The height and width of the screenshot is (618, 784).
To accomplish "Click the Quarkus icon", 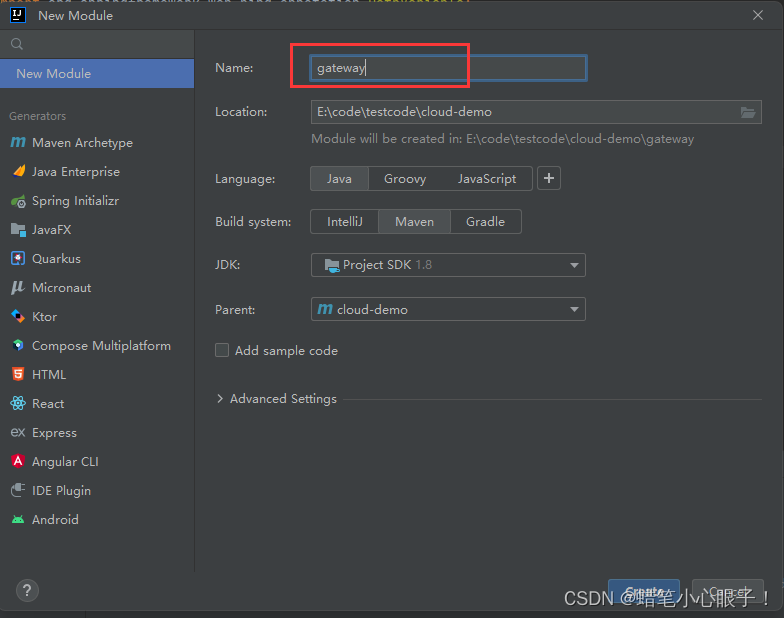I will (x=18, y=258).
